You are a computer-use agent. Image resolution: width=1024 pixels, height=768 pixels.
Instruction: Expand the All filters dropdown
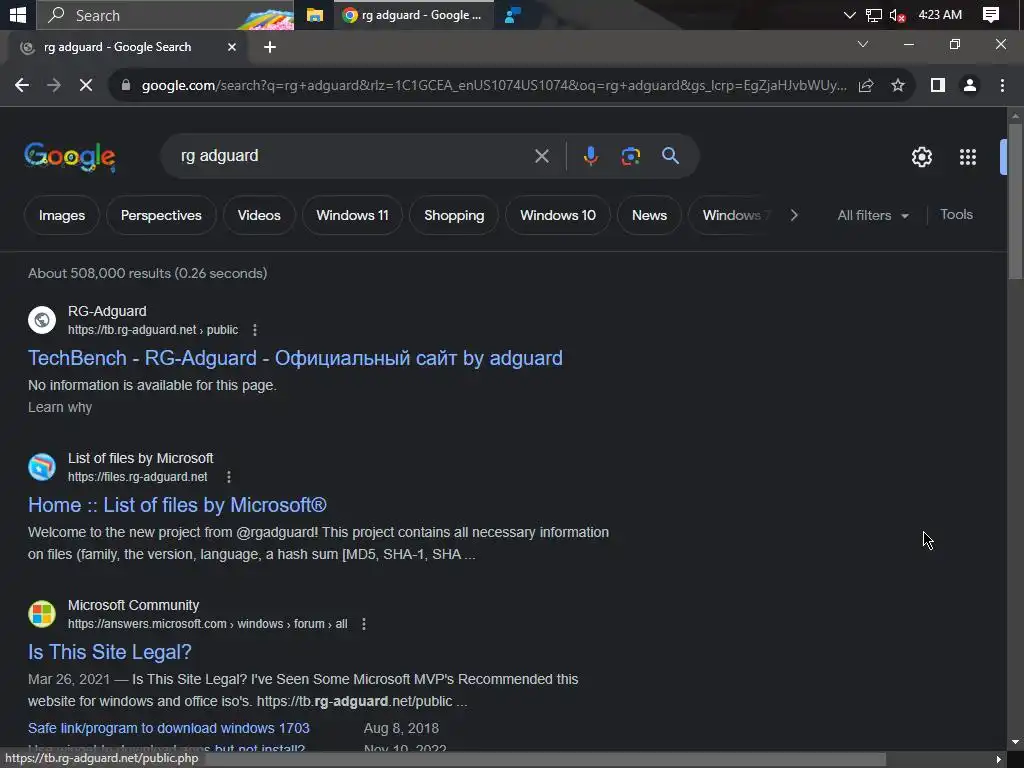pos(872,216)
